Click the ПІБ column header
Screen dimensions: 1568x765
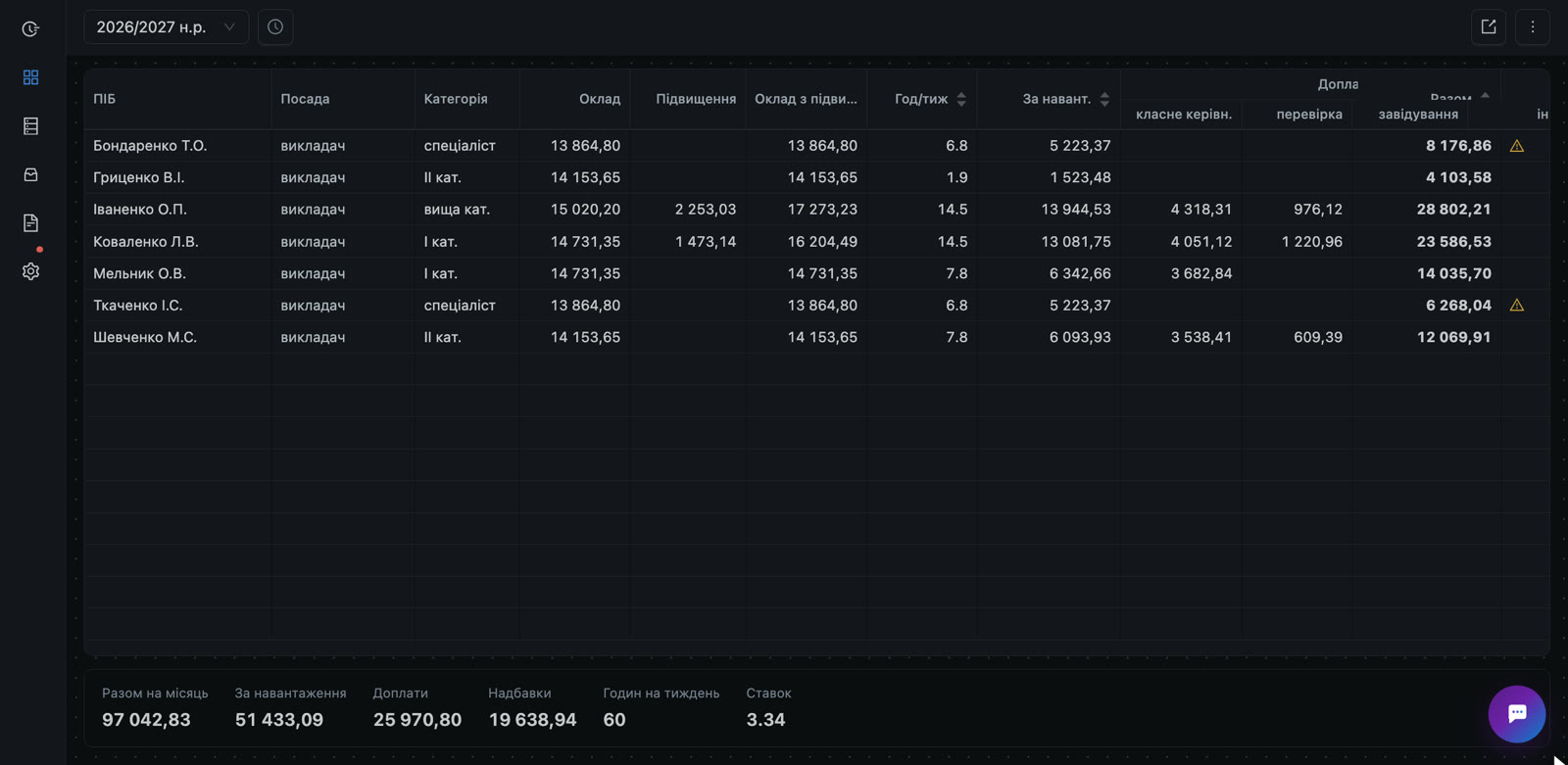105,99
